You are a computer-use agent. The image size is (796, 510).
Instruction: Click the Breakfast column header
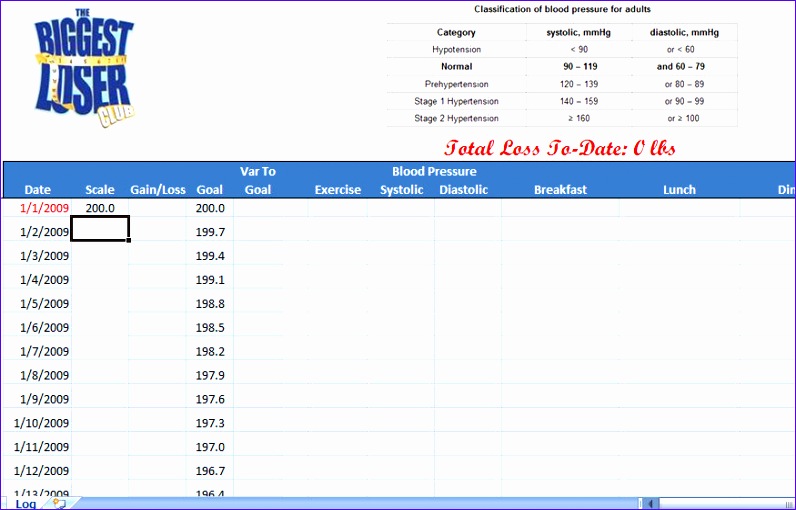(560, 189)
